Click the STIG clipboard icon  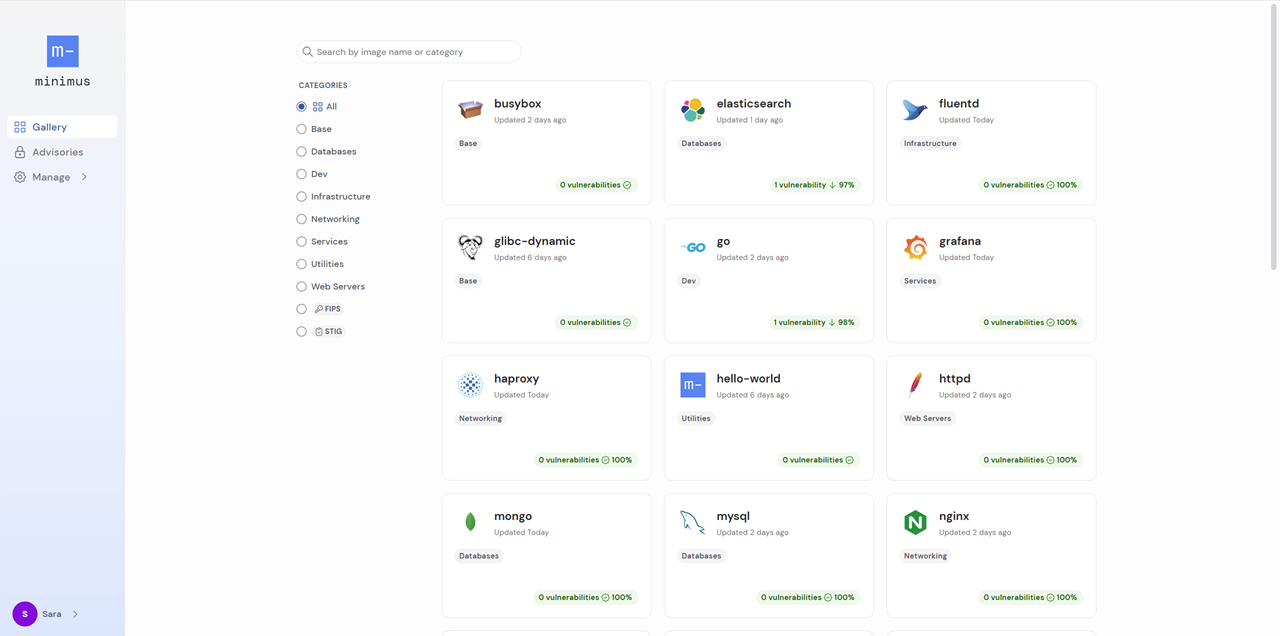[x=319, y=331]
